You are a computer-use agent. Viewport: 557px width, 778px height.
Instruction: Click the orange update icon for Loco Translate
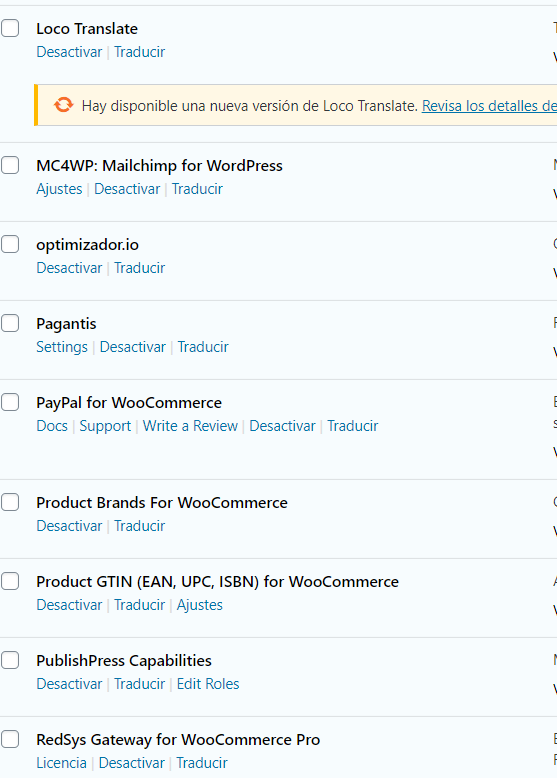(63, 105)
